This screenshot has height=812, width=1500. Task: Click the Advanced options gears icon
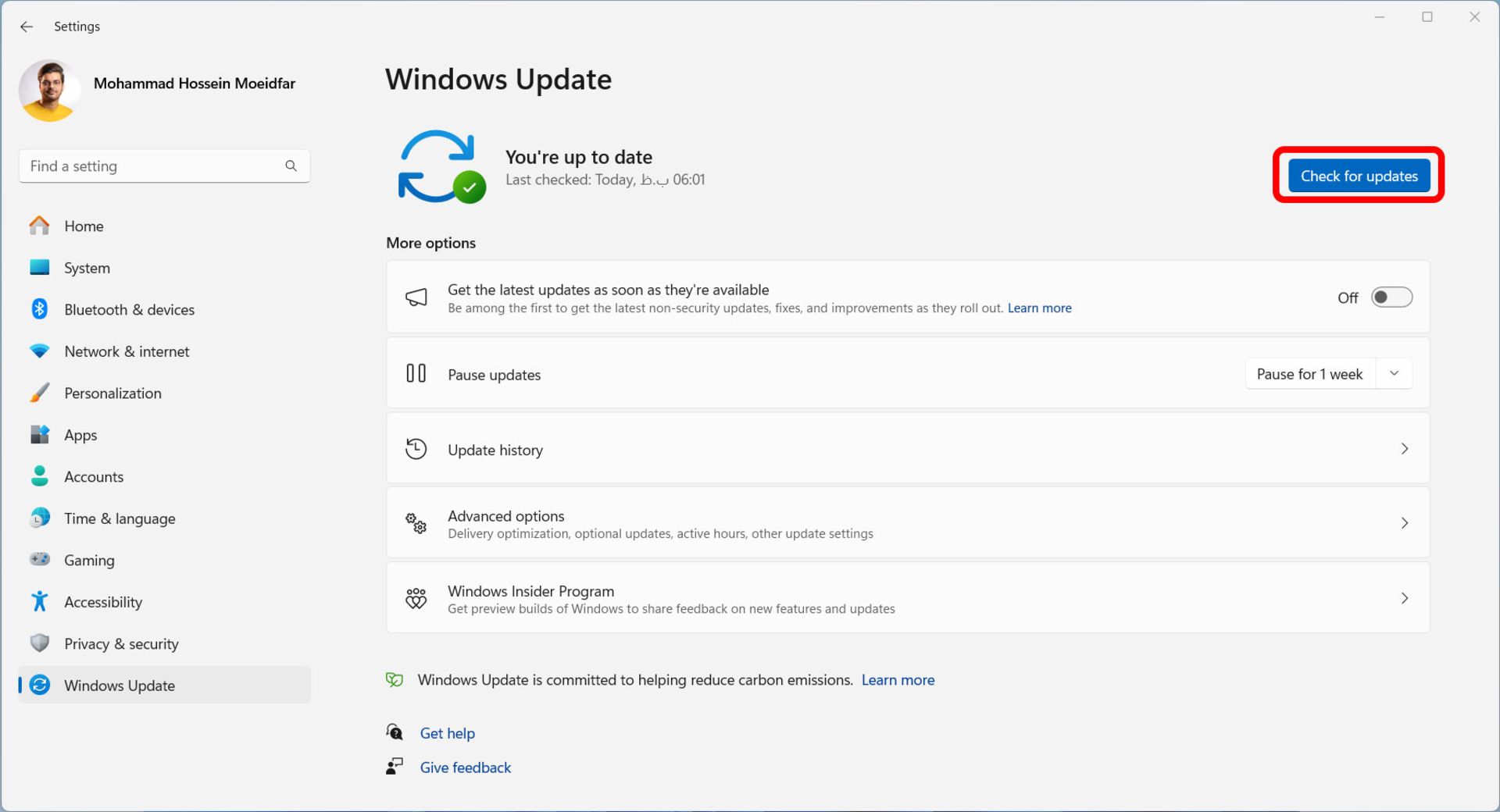pyautogui.click(x=416, y=523)
